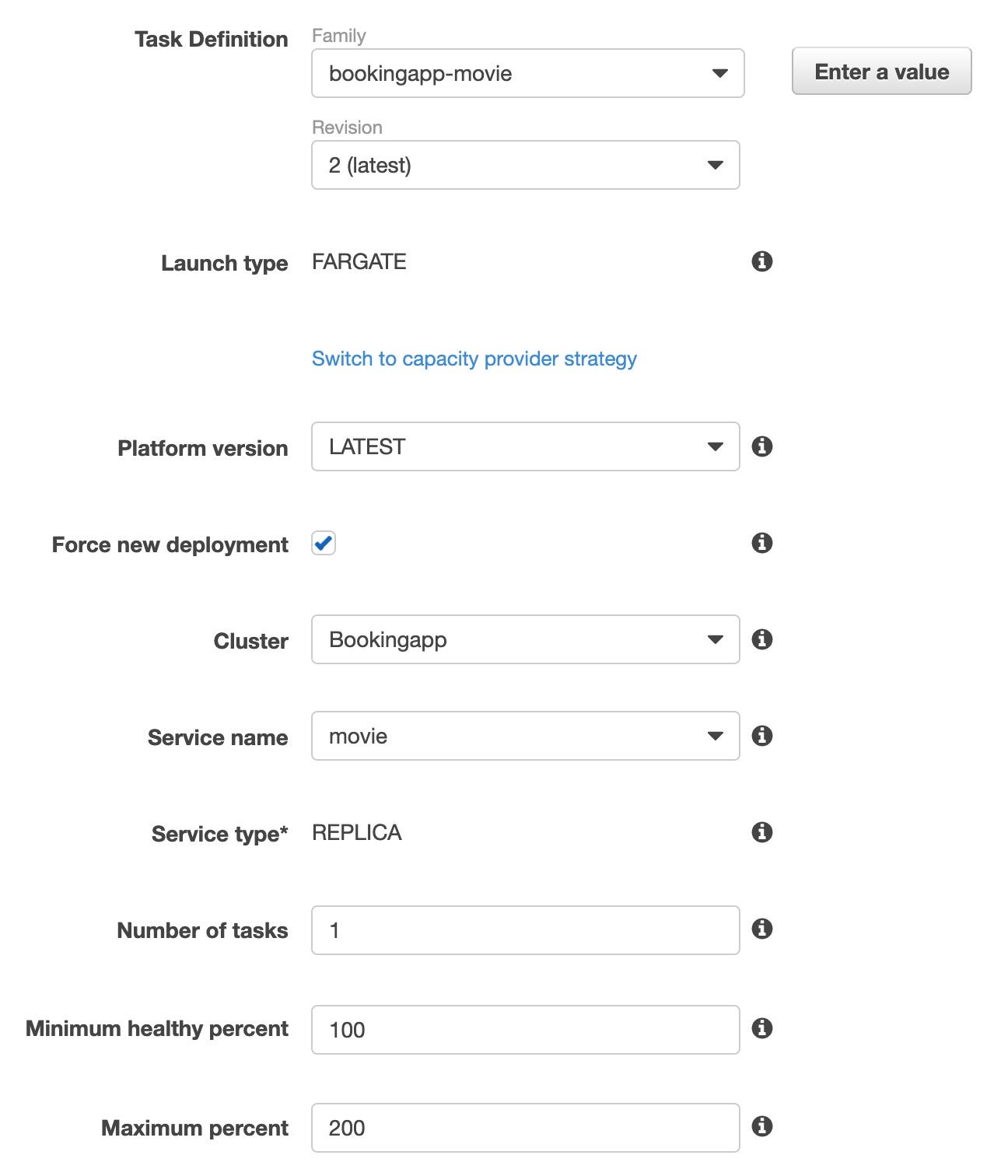Click into the Maximum percent input field

click(x=526, y=1128)
